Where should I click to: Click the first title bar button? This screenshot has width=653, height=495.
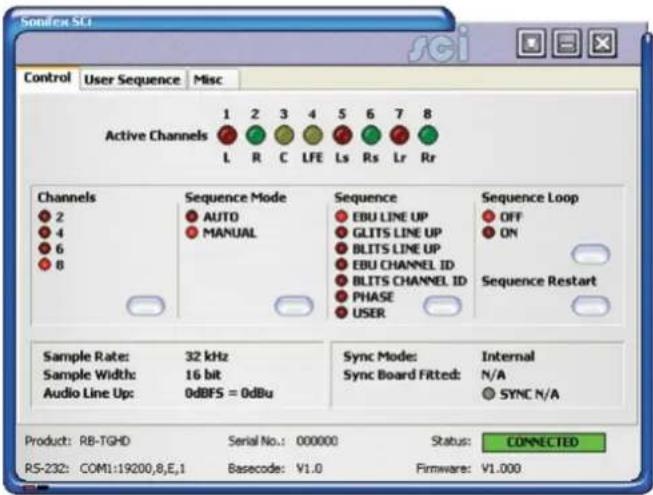(x=531, y=43)
